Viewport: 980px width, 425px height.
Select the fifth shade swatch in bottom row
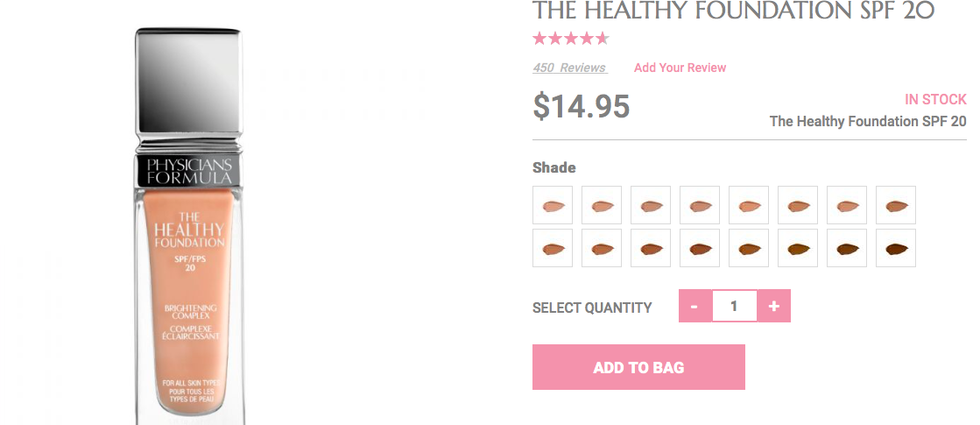coord(749,248)
